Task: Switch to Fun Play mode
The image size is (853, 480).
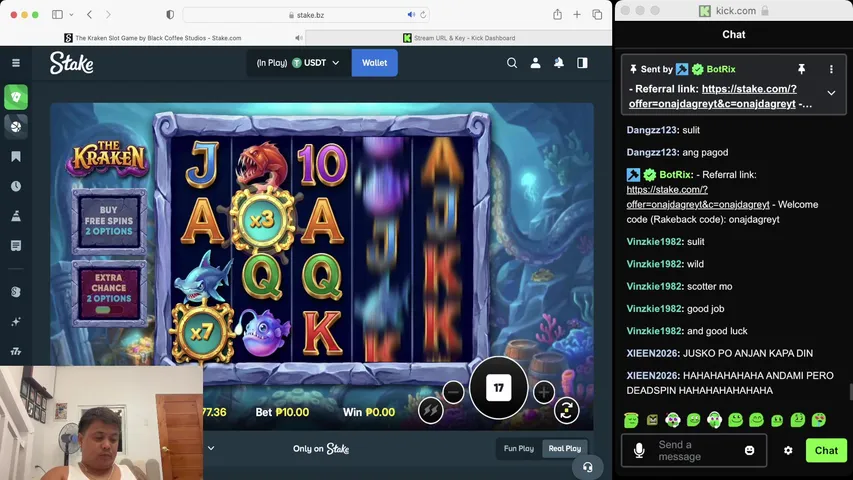Action: (x=518, y=448)
